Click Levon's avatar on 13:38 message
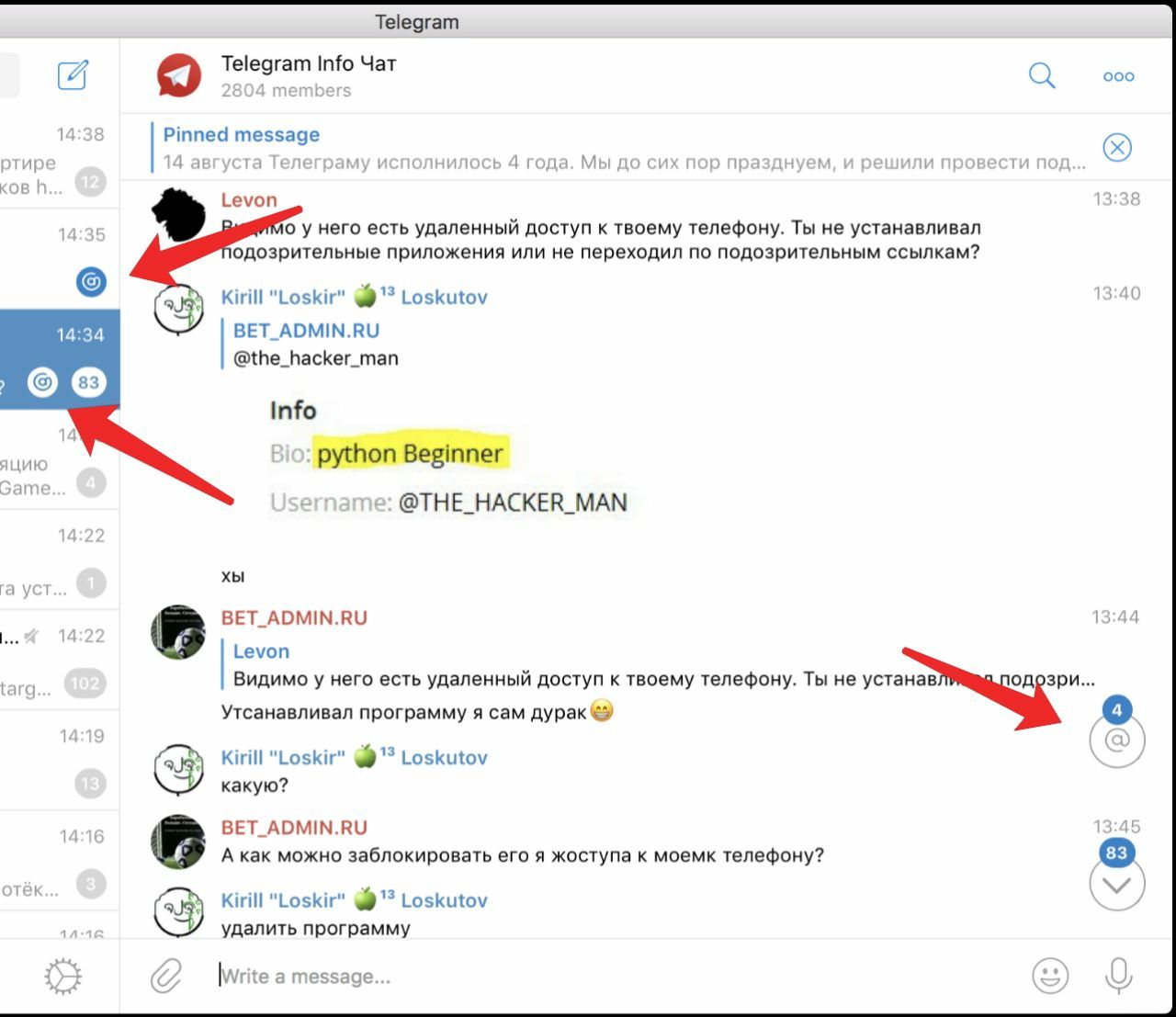1176x1017 pixels. click(x=178, y=214)
